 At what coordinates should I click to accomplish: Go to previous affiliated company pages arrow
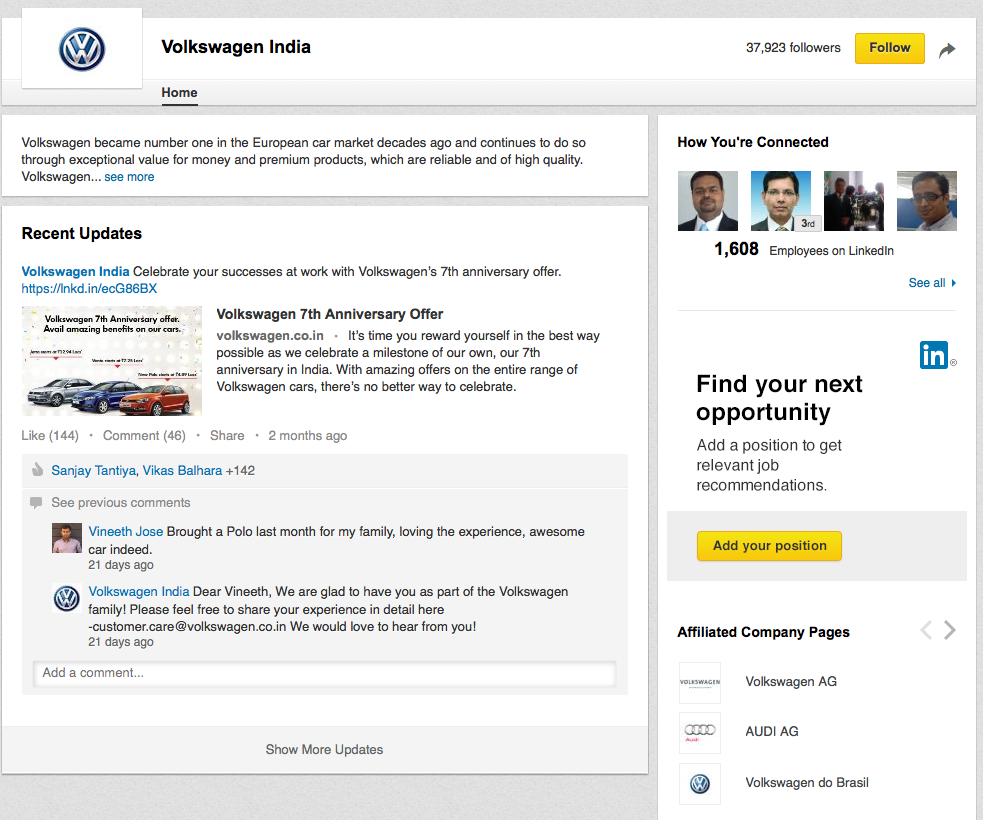926,629
